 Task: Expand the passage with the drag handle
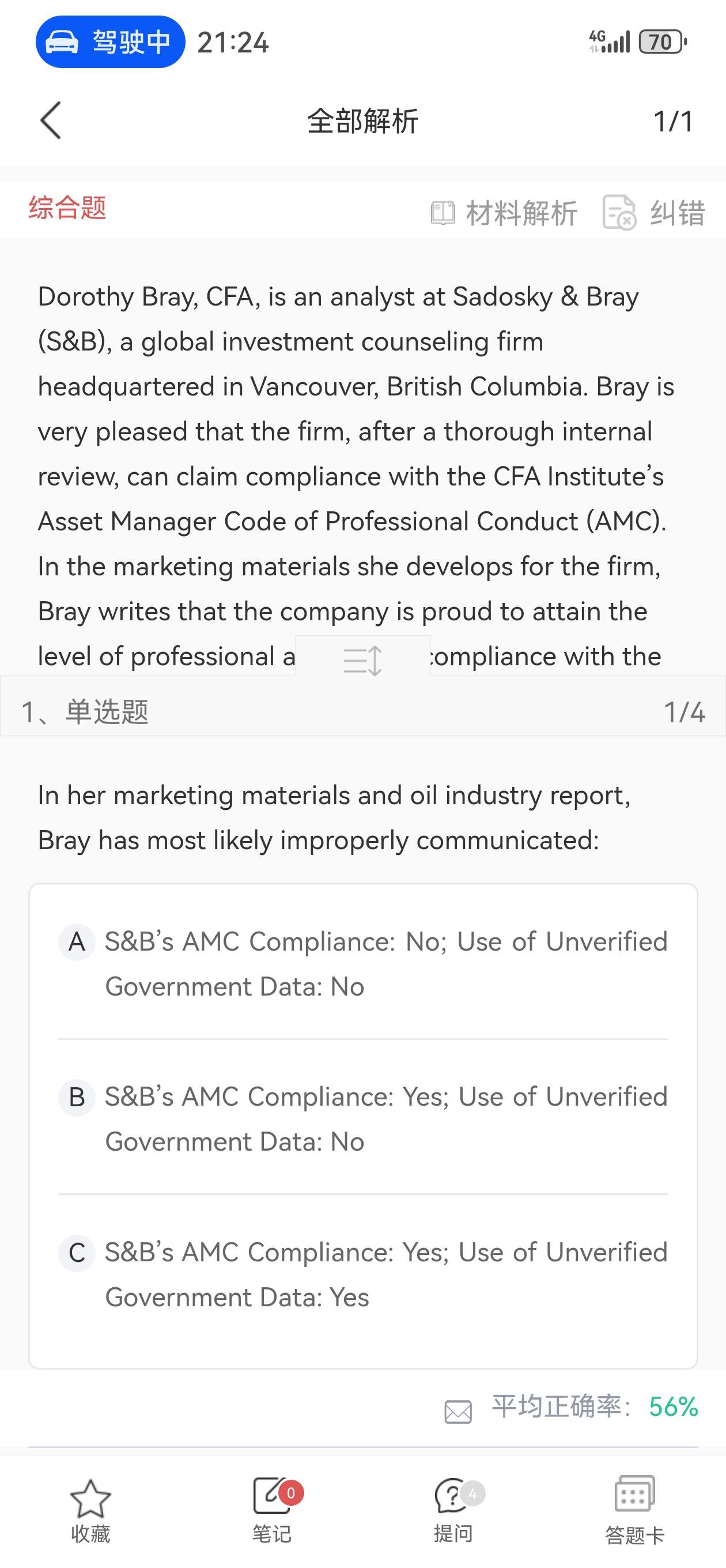click(x=362, y=659)
